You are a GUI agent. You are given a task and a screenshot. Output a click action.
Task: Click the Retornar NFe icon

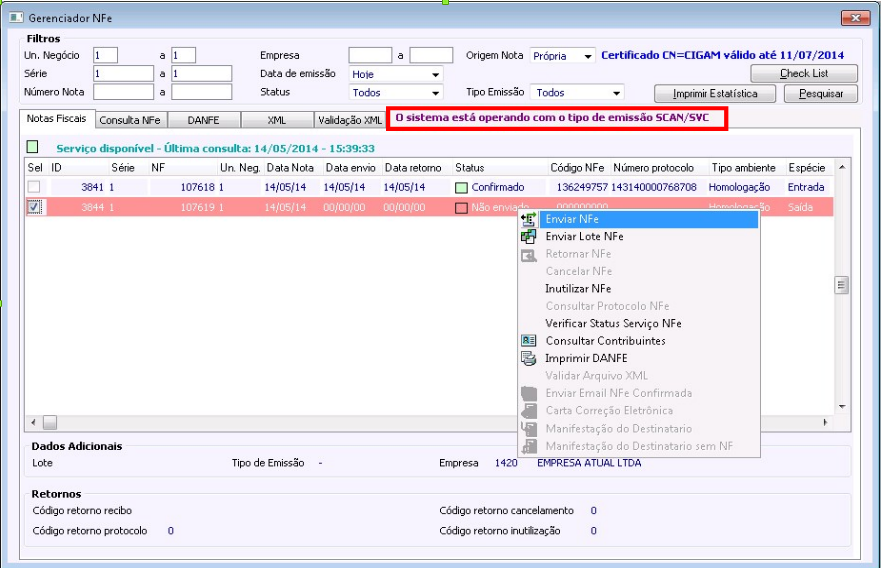tap(528, 255)
